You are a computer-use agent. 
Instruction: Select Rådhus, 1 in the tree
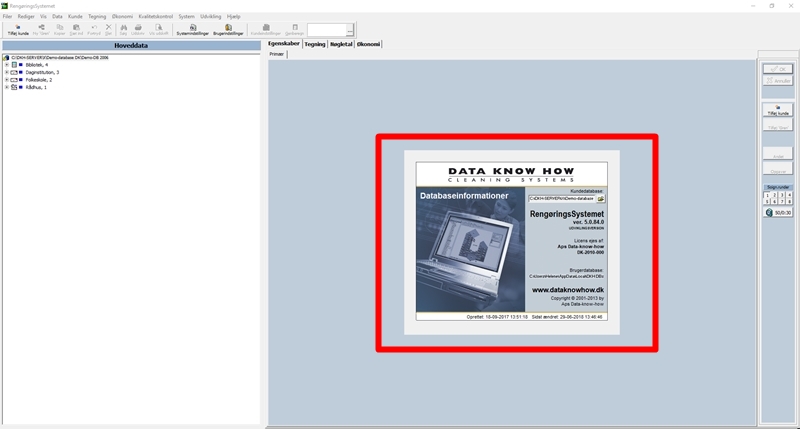[x=36, y=87]
